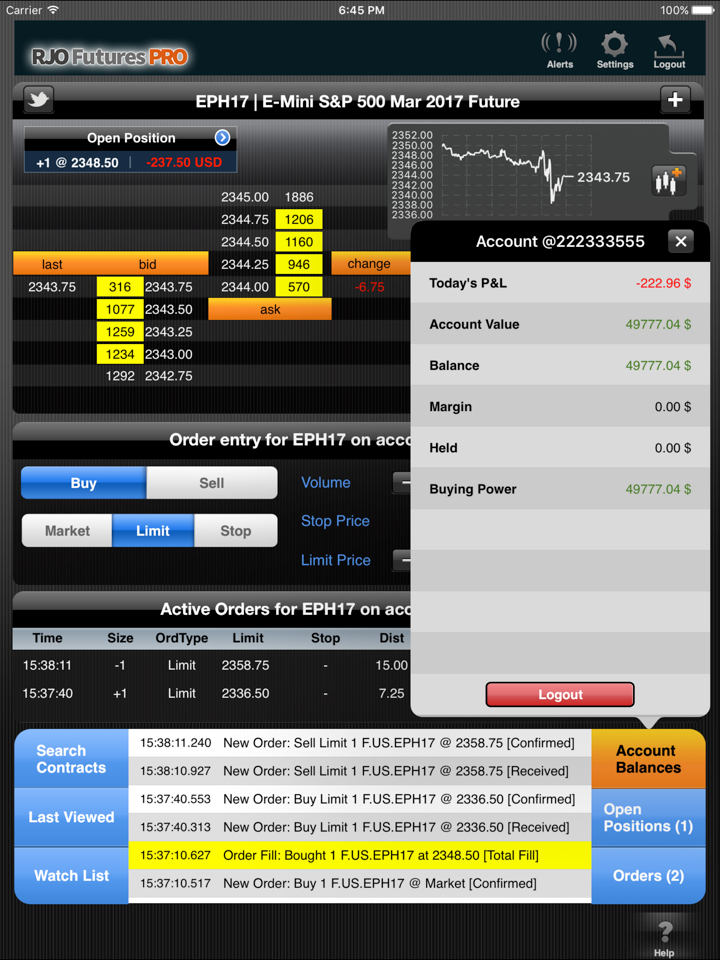This screenshot has height=960, width=720.
Task: Close the Account balances popup
Action: pyautogui.click(x=680, y=241)
